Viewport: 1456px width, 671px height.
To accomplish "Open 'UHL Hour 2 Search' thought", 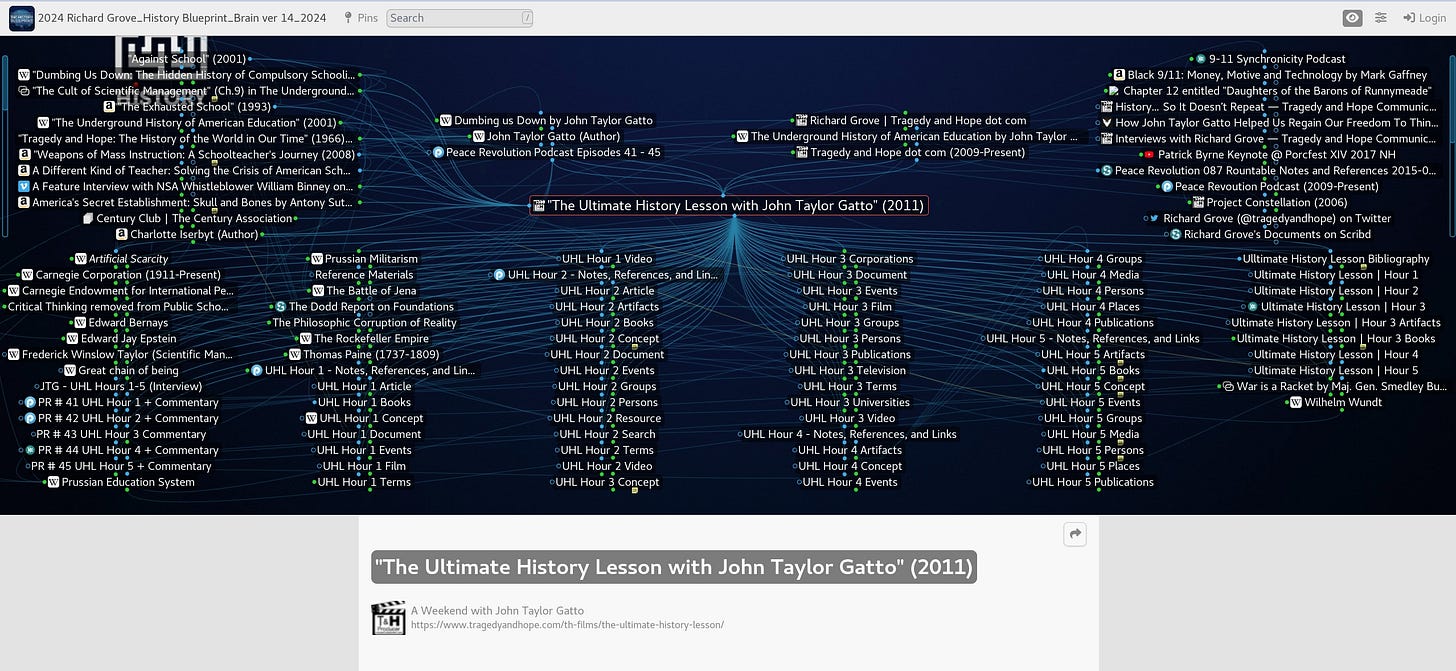I will point(607,434).
